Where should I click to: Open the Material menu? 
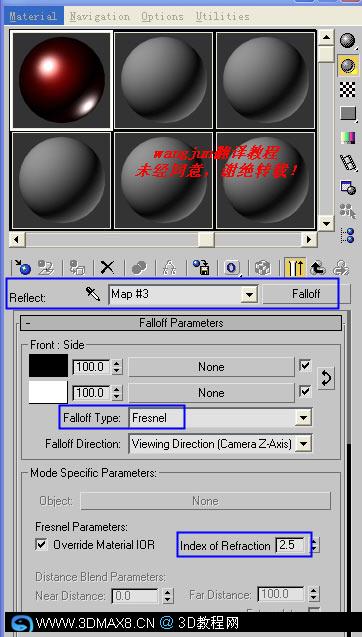click(33, 16)
